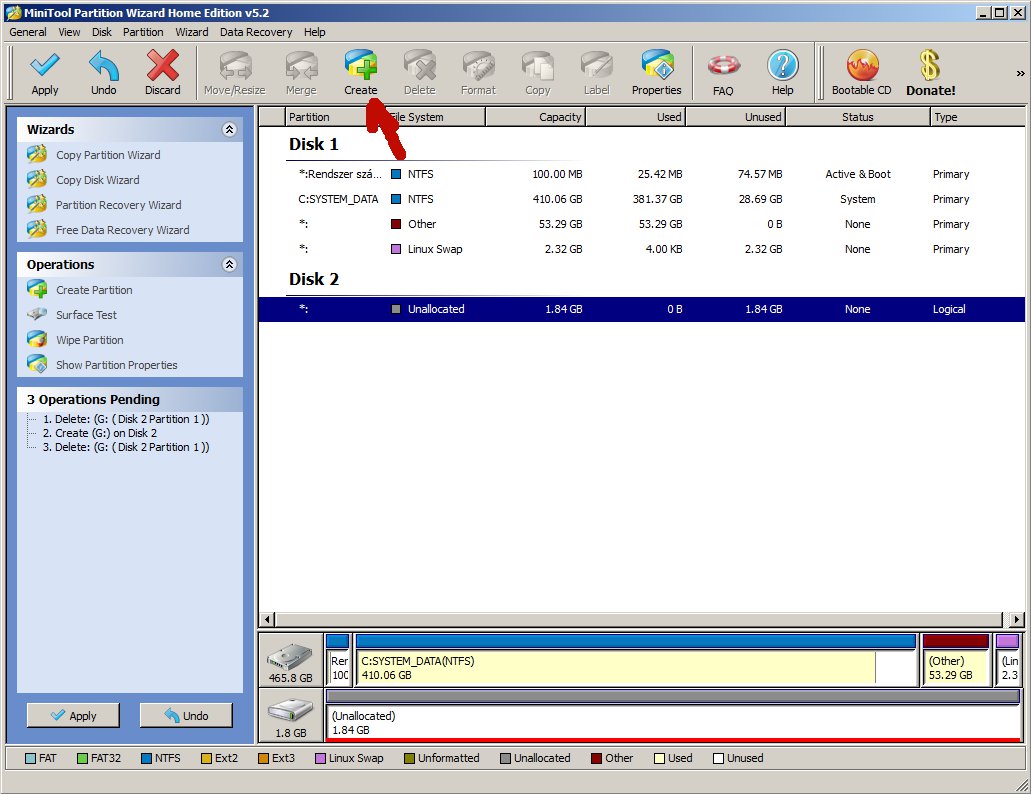Screen dimensions: 1031x794
Task: Click the NTFS legend color swatch
Action: click(x=147, y=759)
